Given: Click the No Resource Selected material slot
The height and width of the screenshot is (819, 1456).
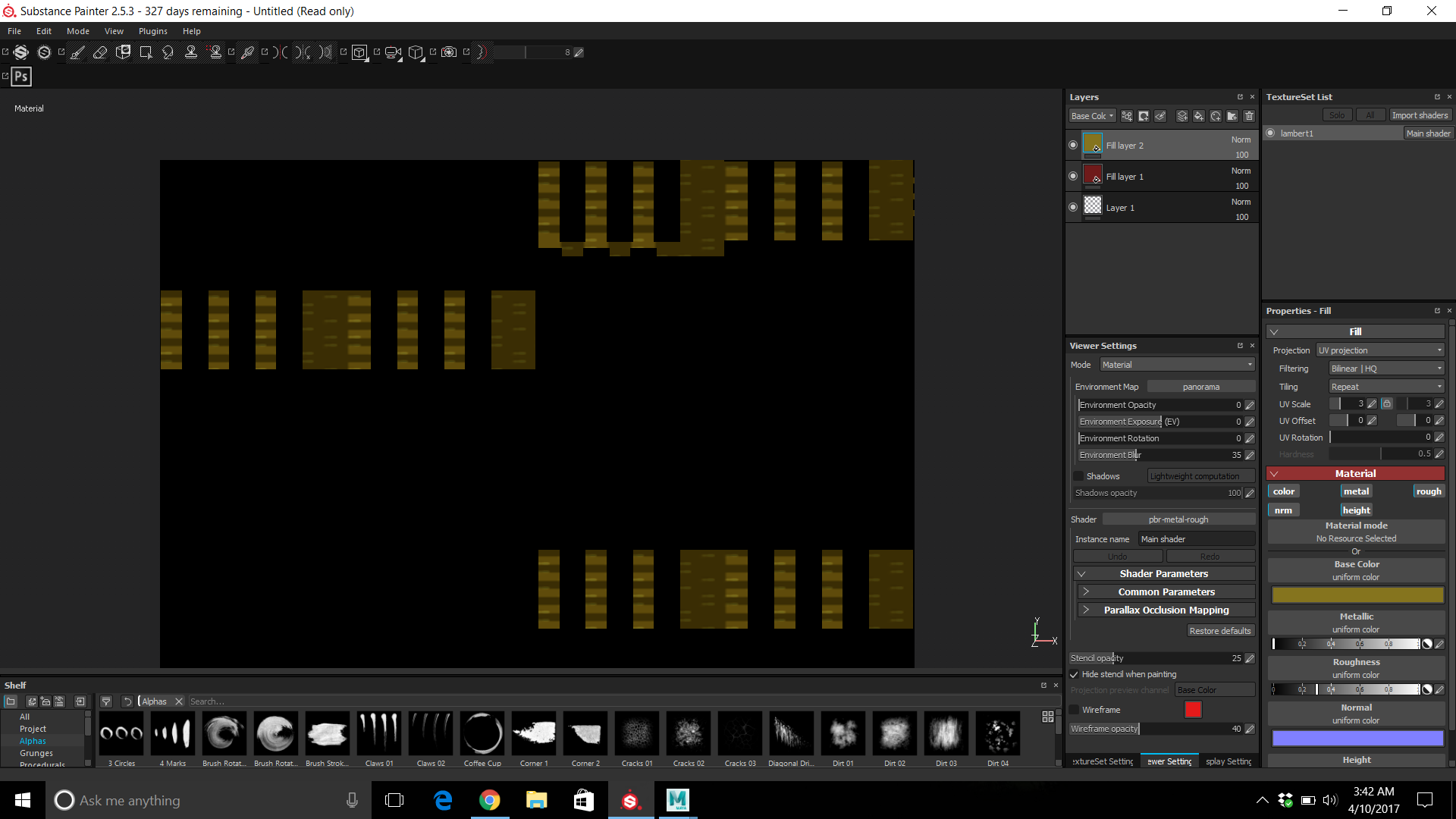Looking at the screenshot, I should click(x=1356, y=532).
